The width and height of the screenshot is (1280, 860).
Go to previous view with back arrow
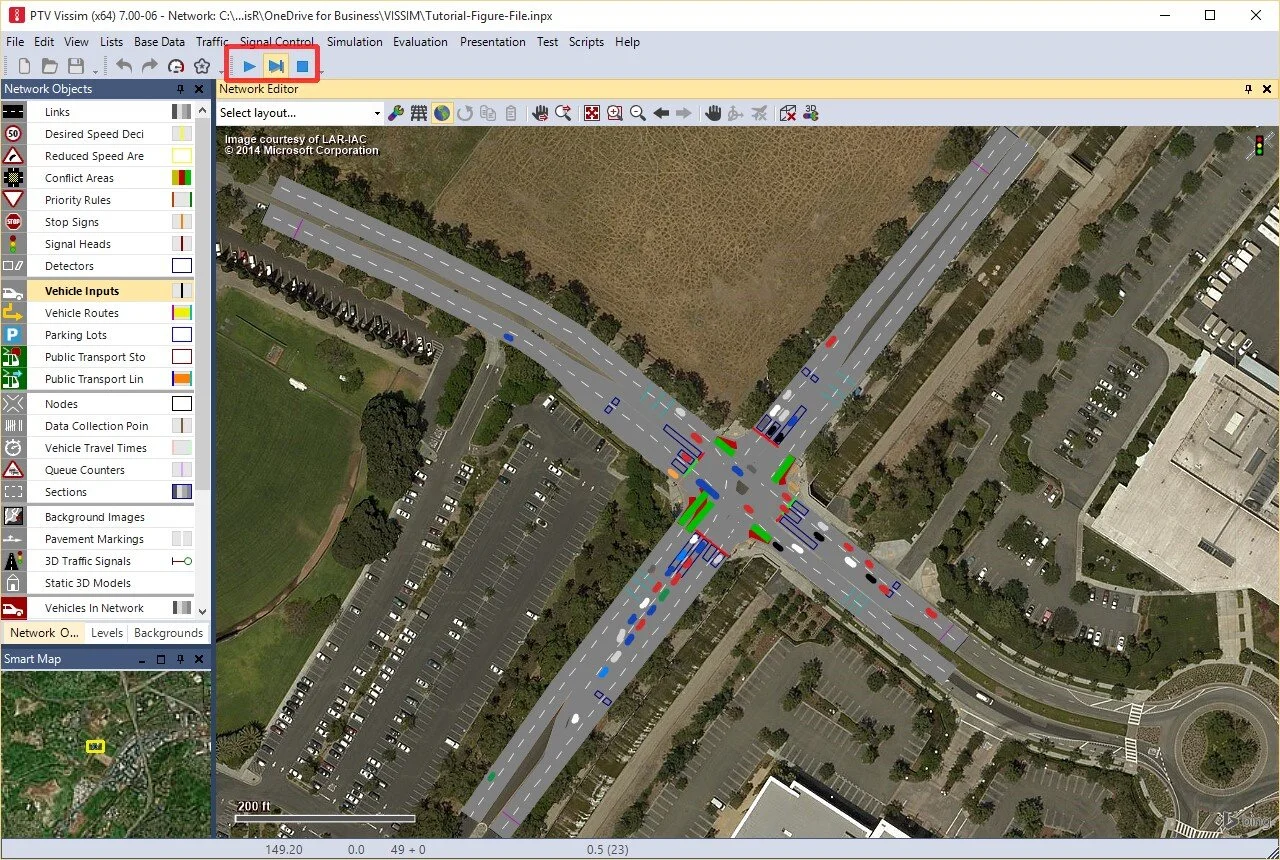[661, 113]
